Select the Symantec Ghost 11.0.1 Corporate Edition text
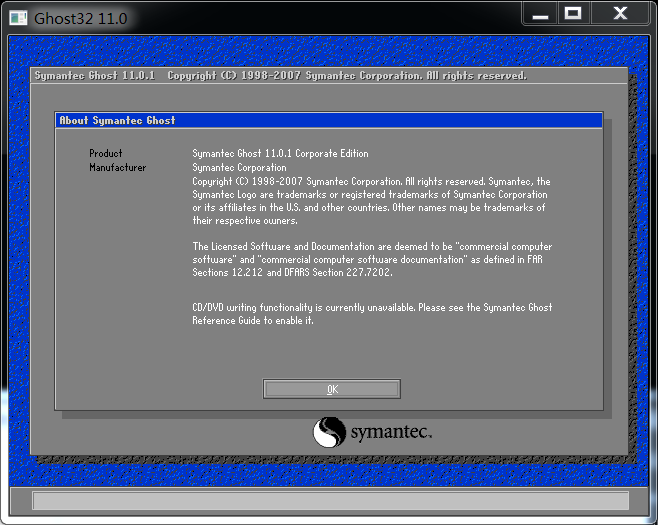Image resolution: width=658 pixels, height=525 pixels. pyautogui.click(x=280, y=154)
